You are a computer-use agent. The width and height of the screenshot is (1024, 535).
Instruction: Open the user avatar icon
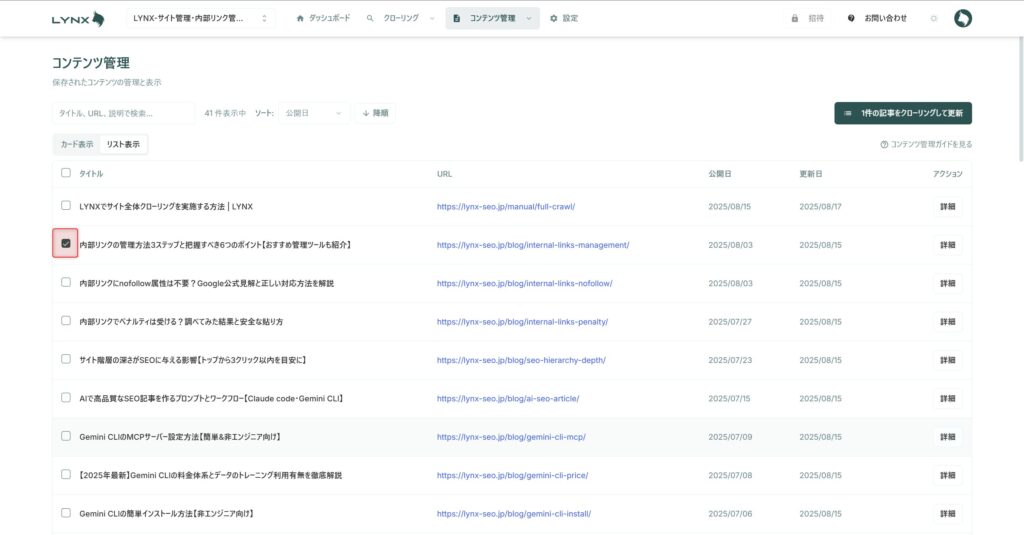pyautogui.click(x=962, y=18)
